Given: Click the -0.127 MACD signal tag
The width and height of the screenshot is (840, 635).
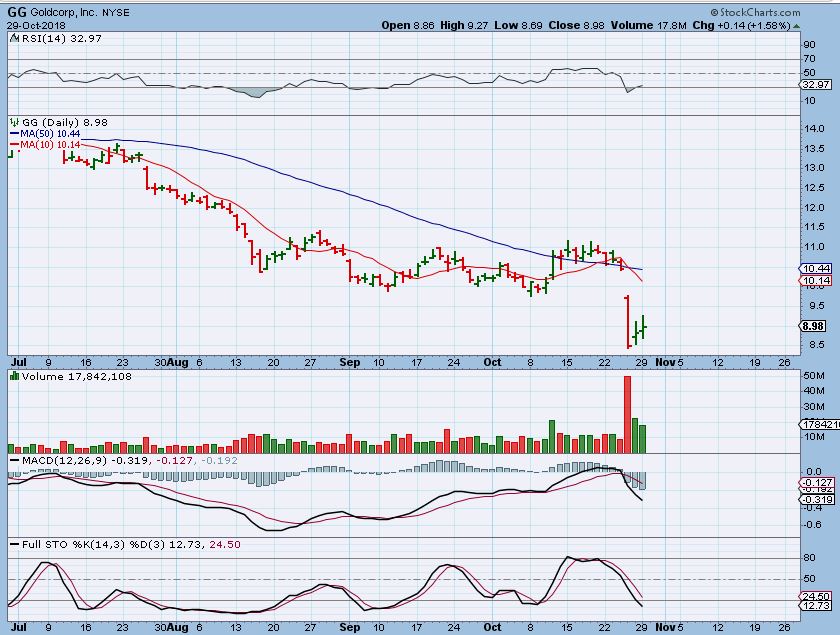Looking at the screenshot, I should pos(817,483).
